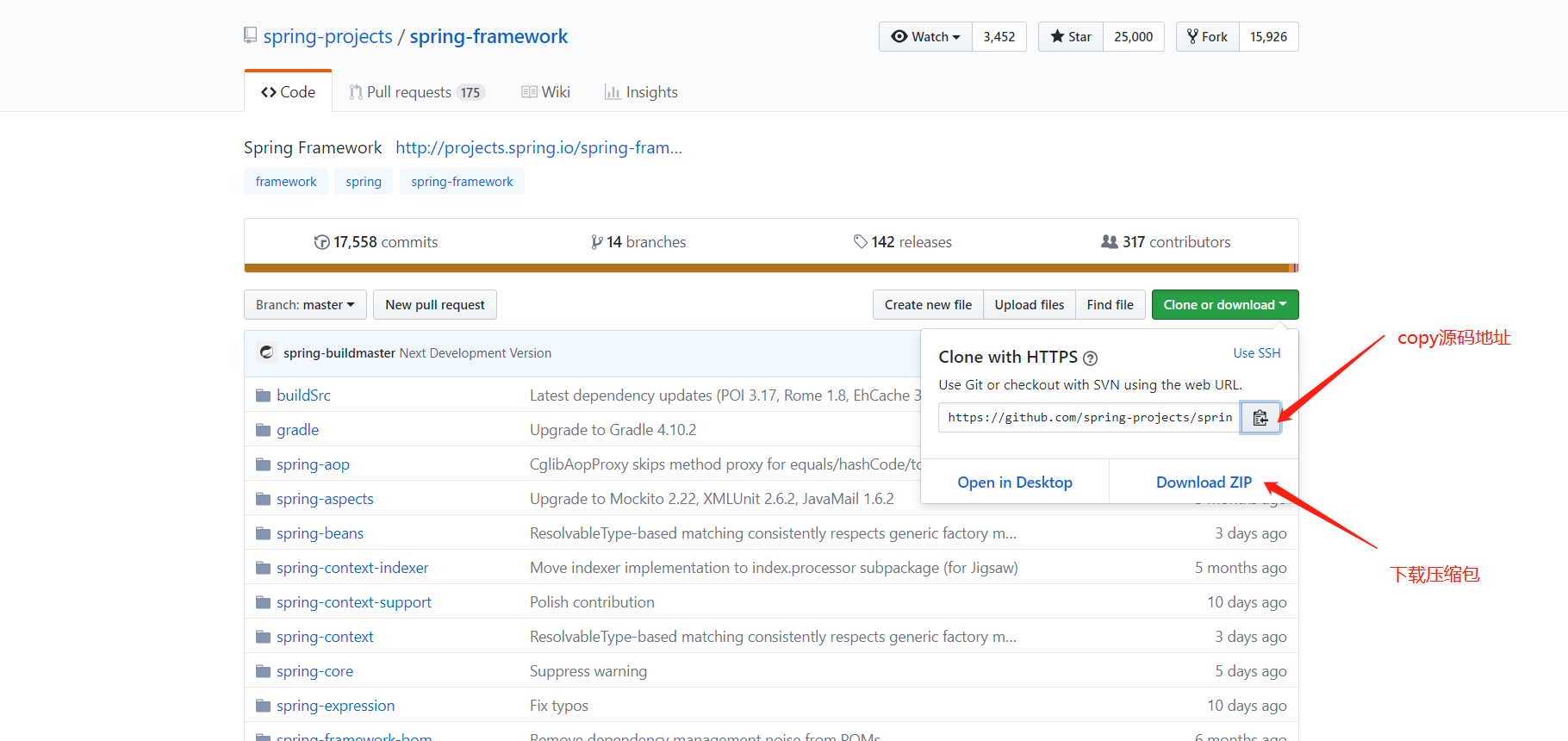Click the spring-aspects folder icon
The width and height of the screenshot is (1568, 741).
tap(263, 499)
